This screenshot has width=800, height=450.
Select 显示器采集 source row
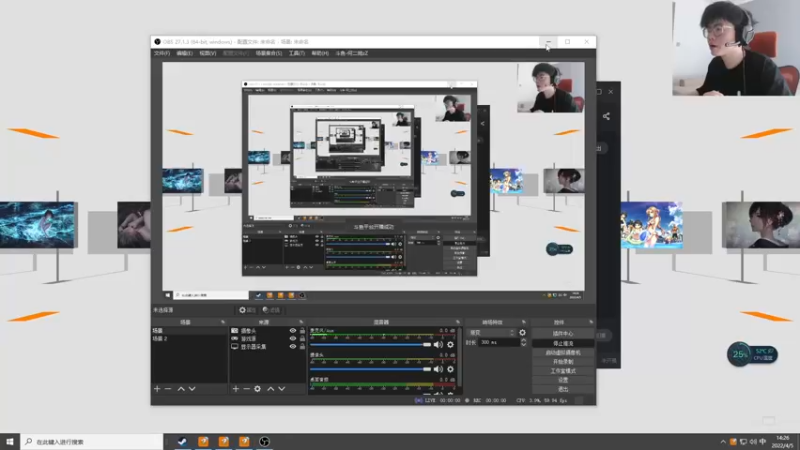267,346
